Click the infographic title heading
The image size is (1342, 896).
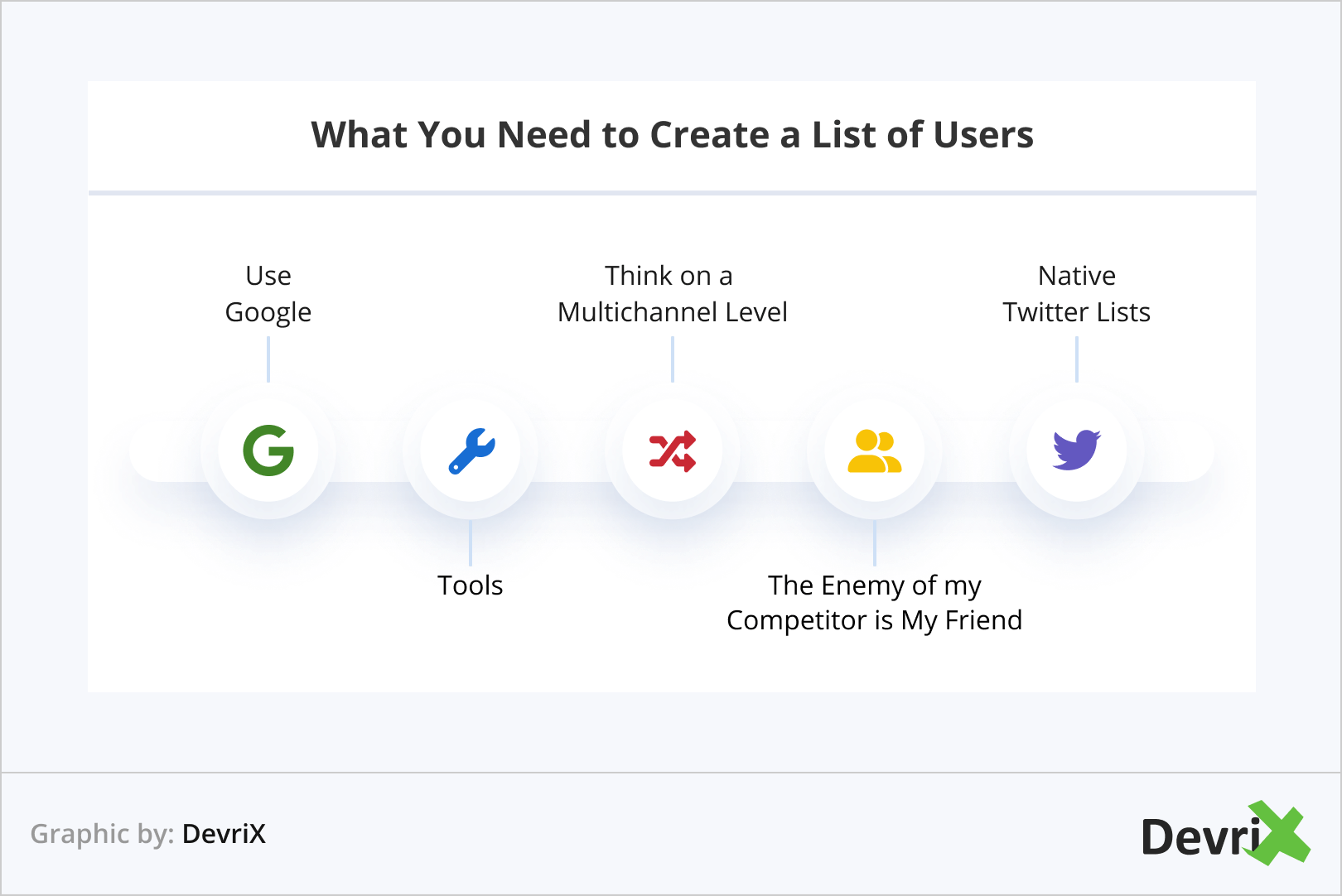pos(672,135)
